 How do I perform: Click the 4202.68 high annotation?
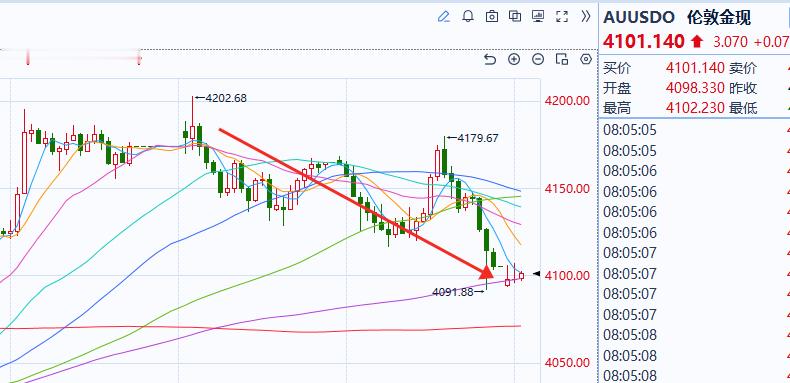point(226,98)
